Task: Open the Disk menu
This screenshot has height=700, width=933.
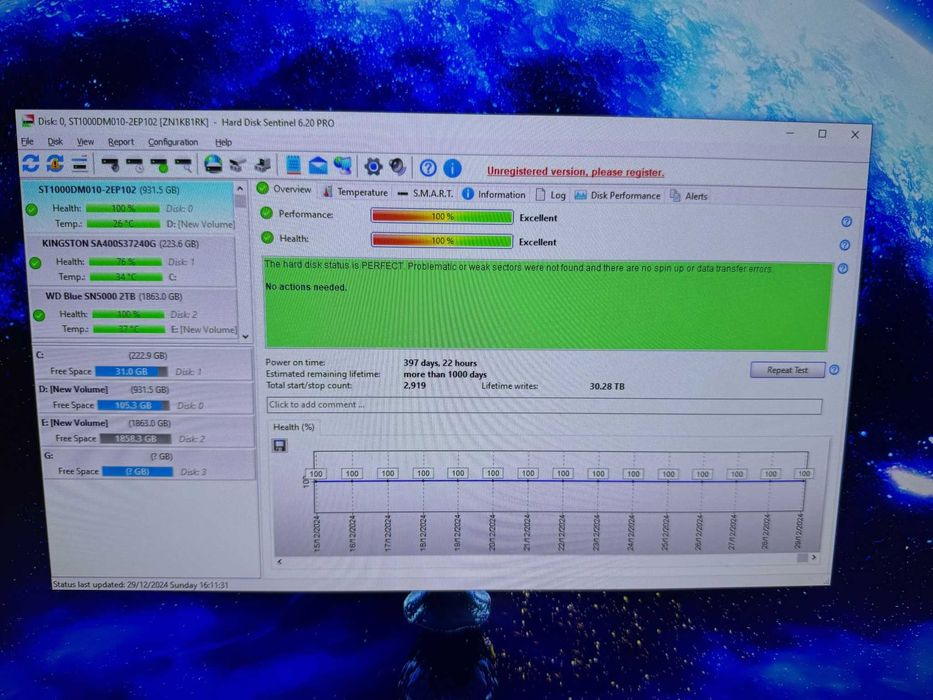Action: pos(55,142)
